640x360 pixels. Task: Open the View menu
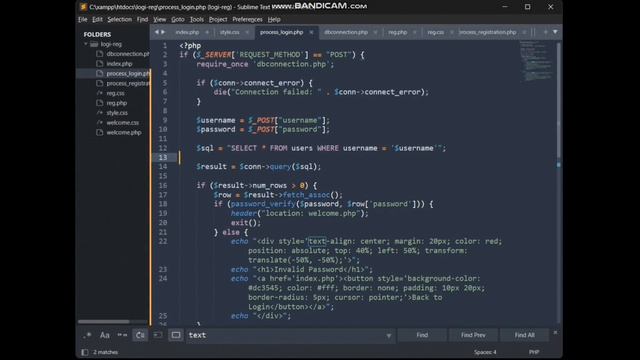160,19
